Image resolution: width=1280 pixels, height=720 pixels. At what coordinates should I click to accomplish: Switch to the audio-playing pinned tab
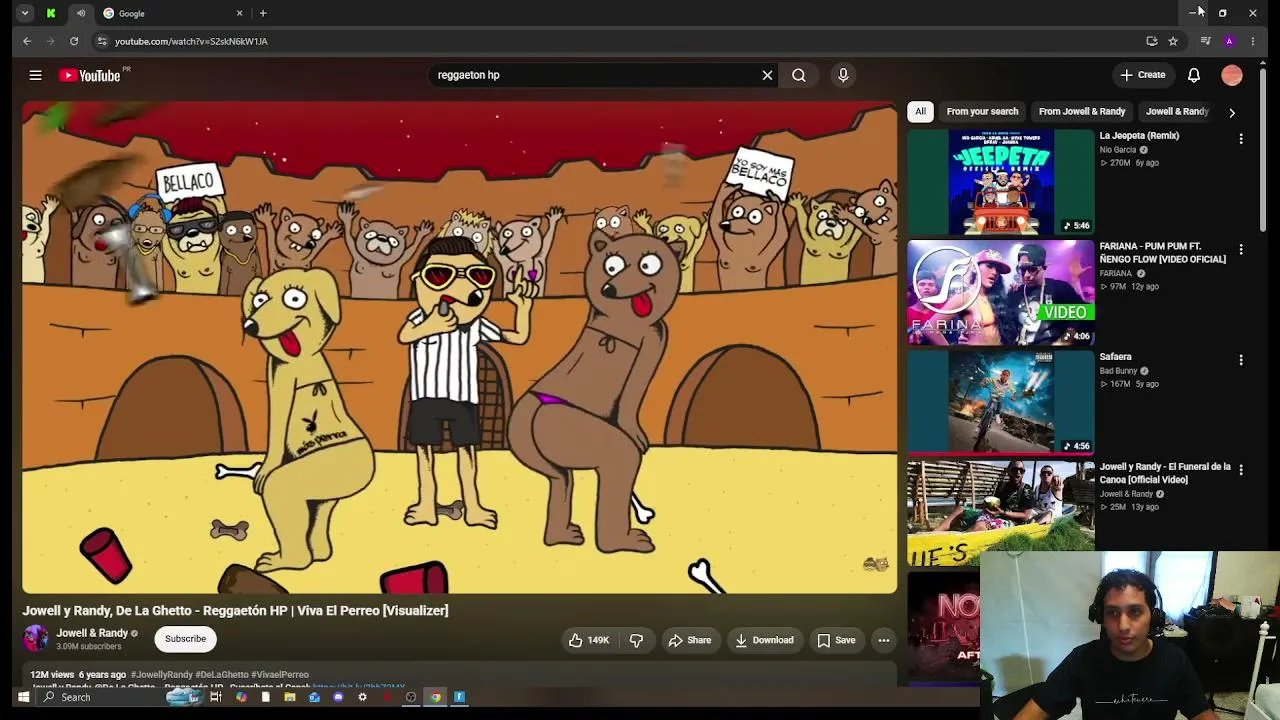point(81,13)
